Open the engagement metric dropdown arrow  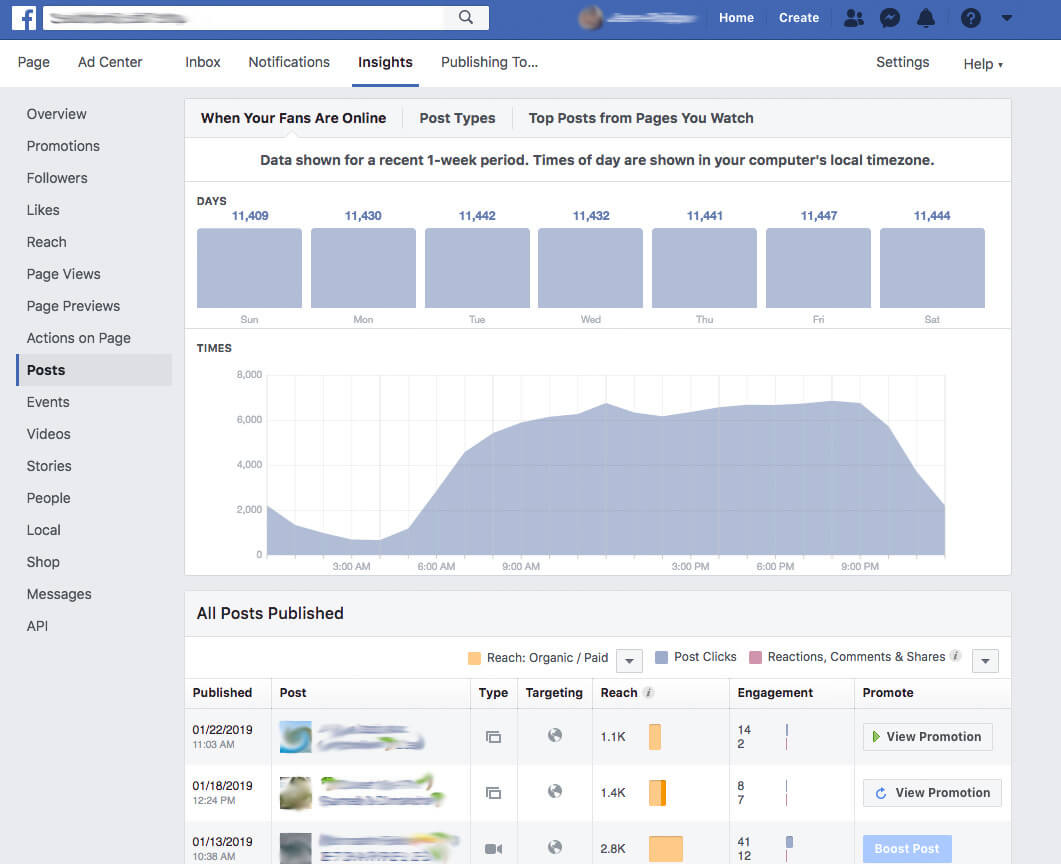click(984, 661)
